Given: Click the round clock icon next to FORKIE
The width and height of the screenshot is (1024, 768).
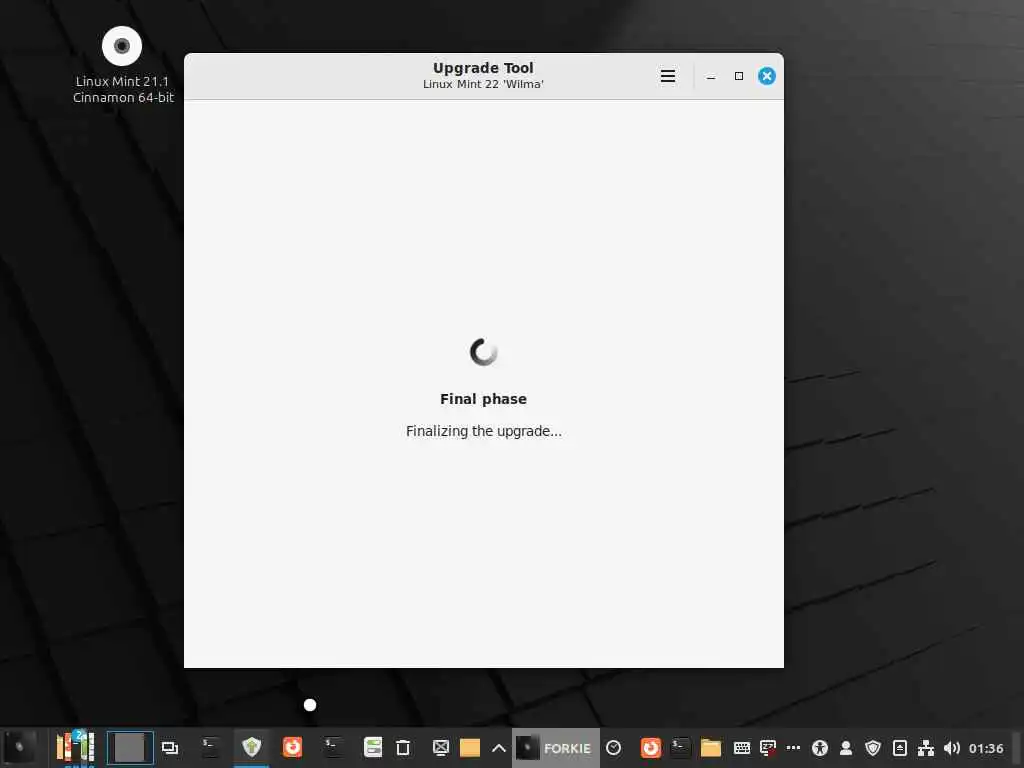Looking at the screenshot, I should pyautogui.click(x=614, y=748).
